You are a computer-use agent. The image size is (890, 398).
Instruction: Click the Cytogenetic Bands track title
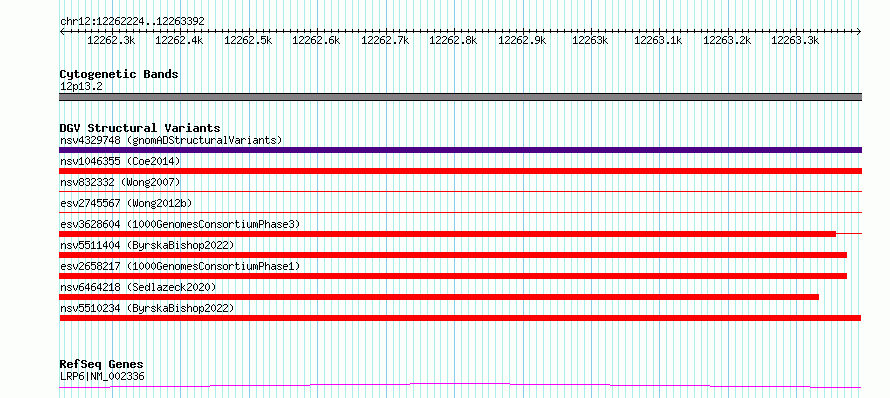pyautogui.click(x=119, y=74)
